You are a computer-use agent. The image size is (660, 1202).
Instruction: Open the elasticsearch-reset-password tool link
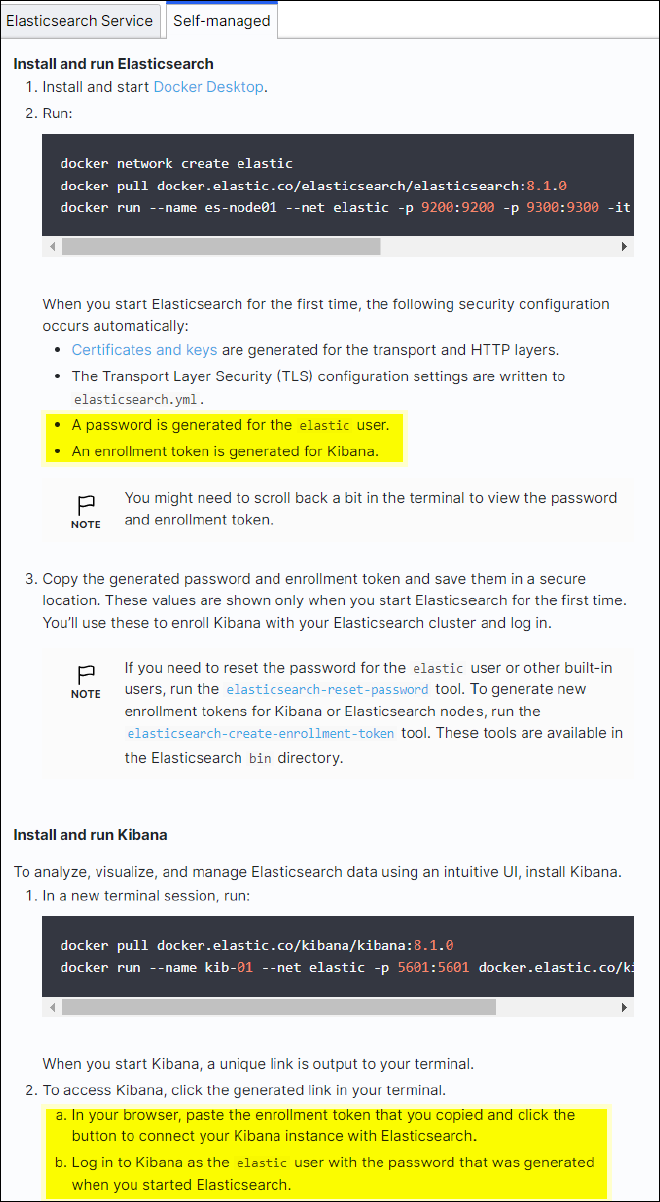(x=327, y=690)
